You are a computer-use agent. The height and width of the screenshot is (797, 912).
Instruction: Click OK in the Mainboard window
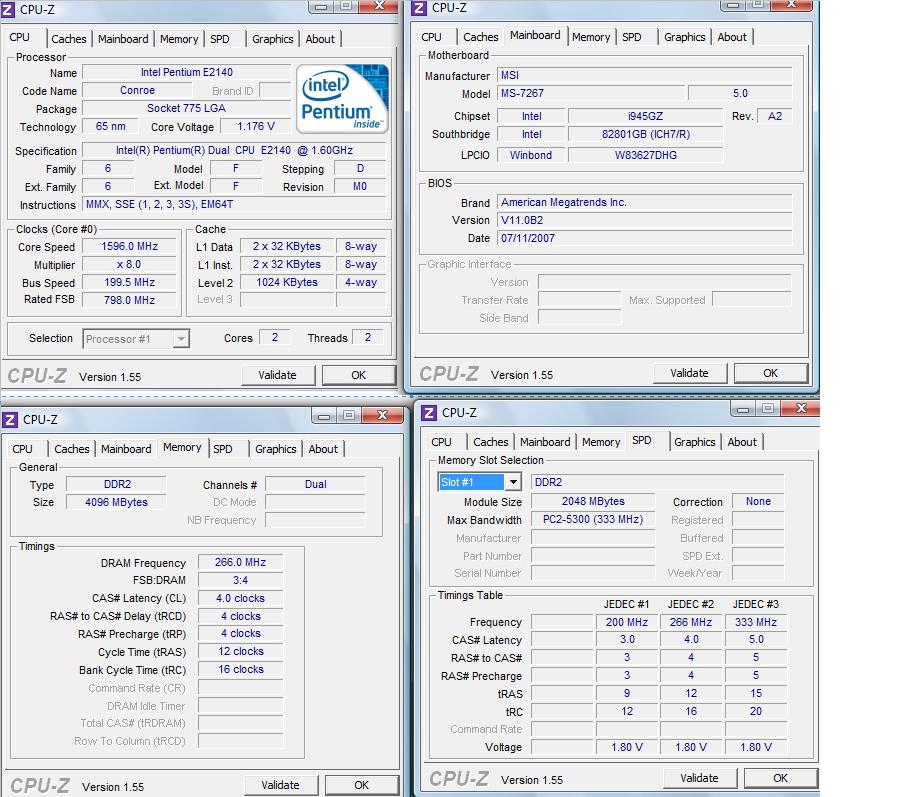pyautogui.click(x=770, y=373)
